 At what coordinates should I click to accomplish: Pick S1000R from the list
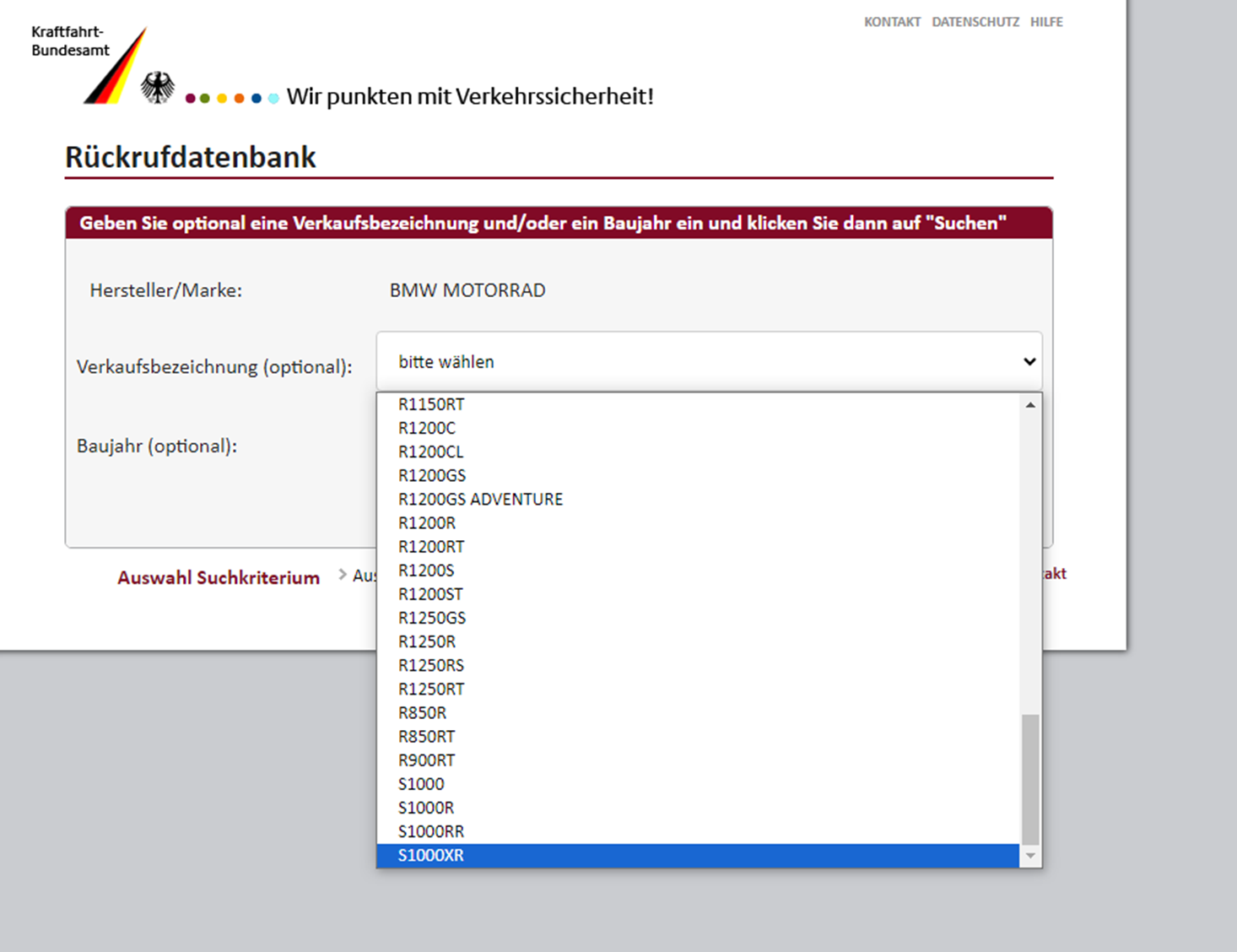698,807
